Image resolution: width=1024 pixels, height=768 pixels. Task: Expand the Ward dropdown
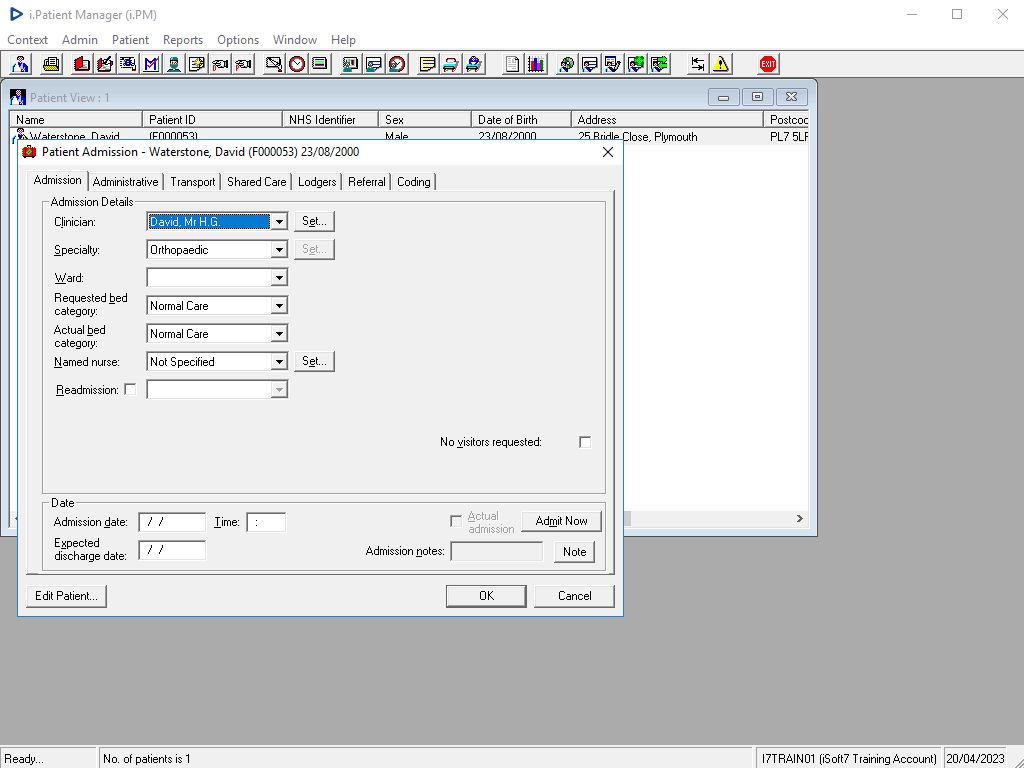click(280, 278)
